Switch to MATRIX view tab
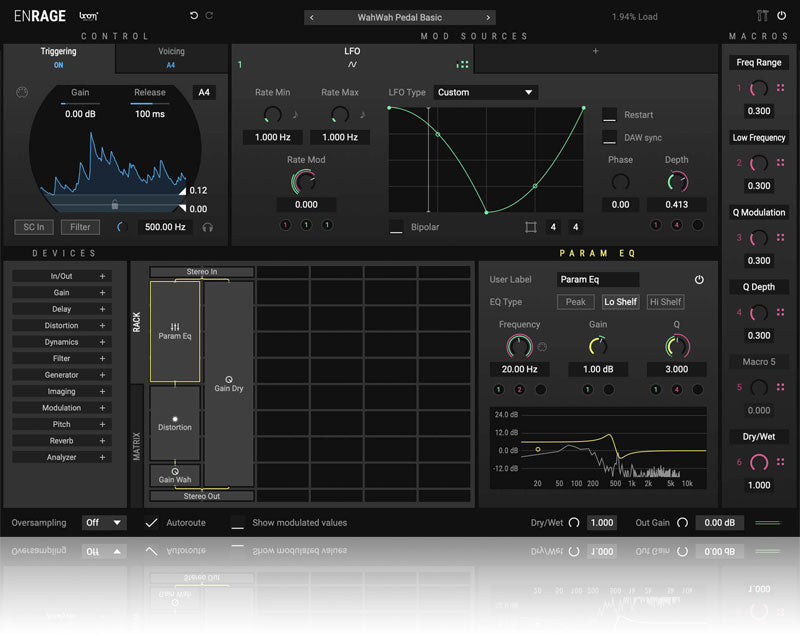This screenshot has width=800, height=637. 137,446
